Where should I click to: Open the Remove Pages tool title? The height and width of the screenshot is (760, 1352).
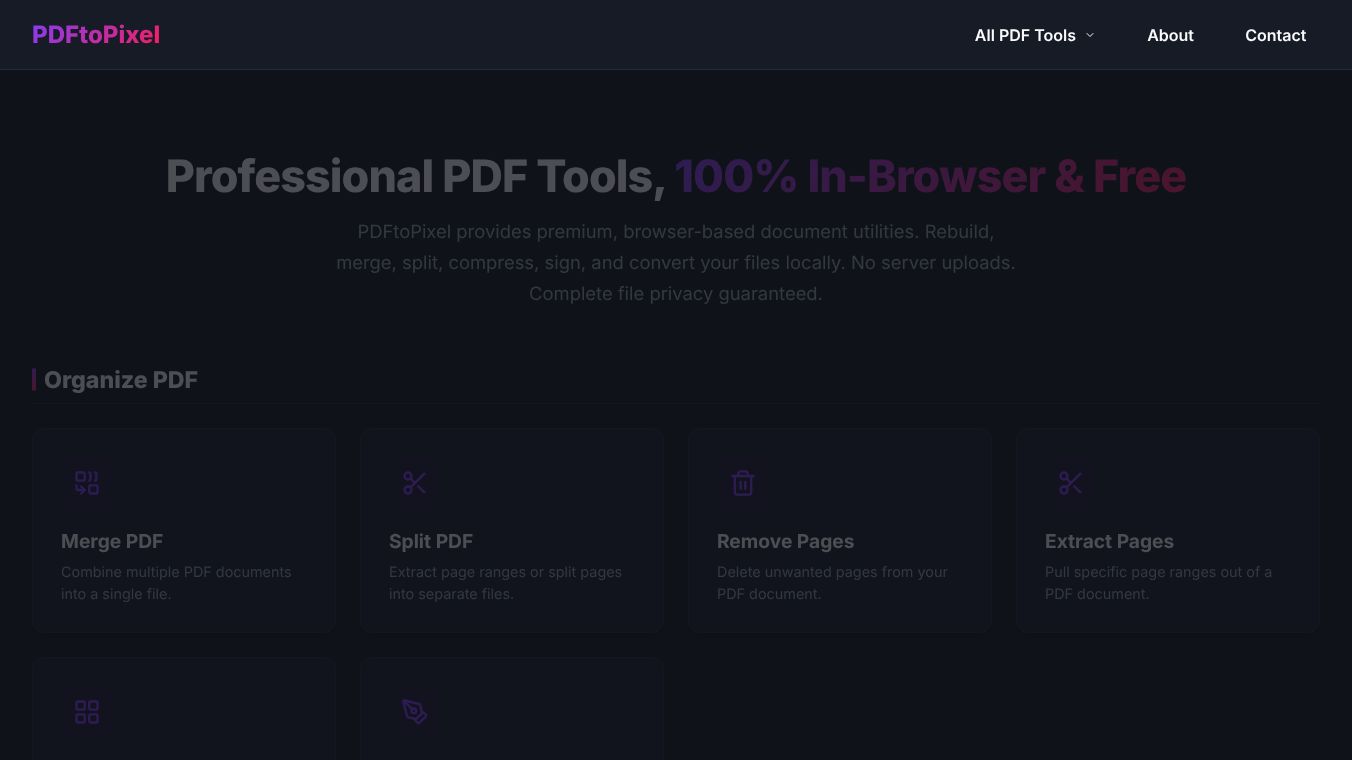[x=785, y=541]
